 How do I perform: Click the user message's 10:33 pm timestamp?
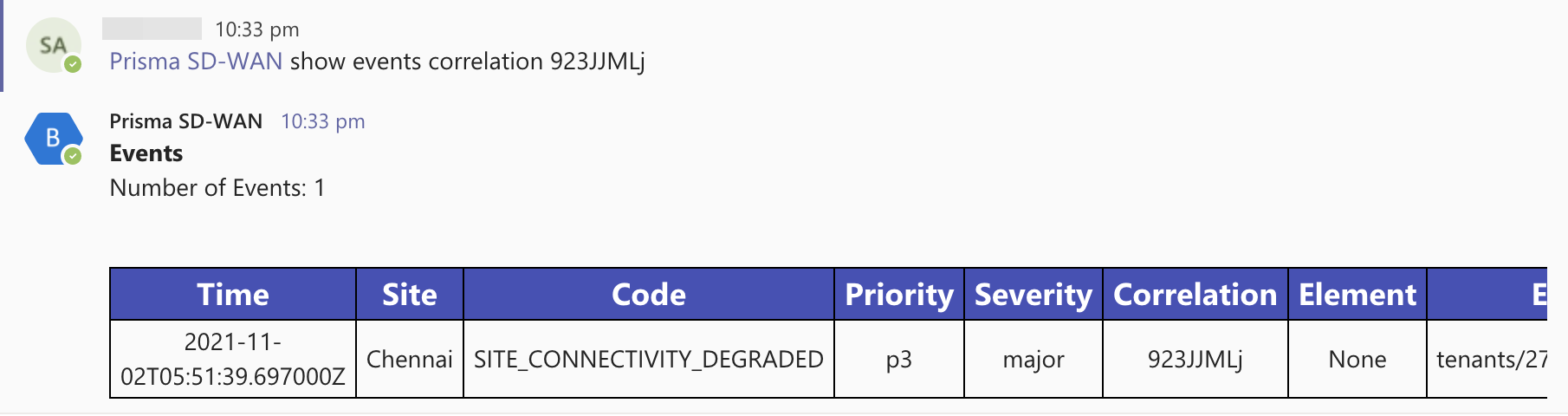[x=256, y=29]
